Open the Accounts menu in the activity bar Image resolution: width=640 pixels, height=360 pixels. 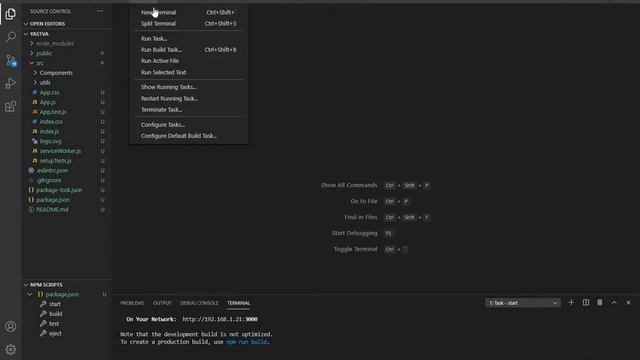[x=11, y=327]
